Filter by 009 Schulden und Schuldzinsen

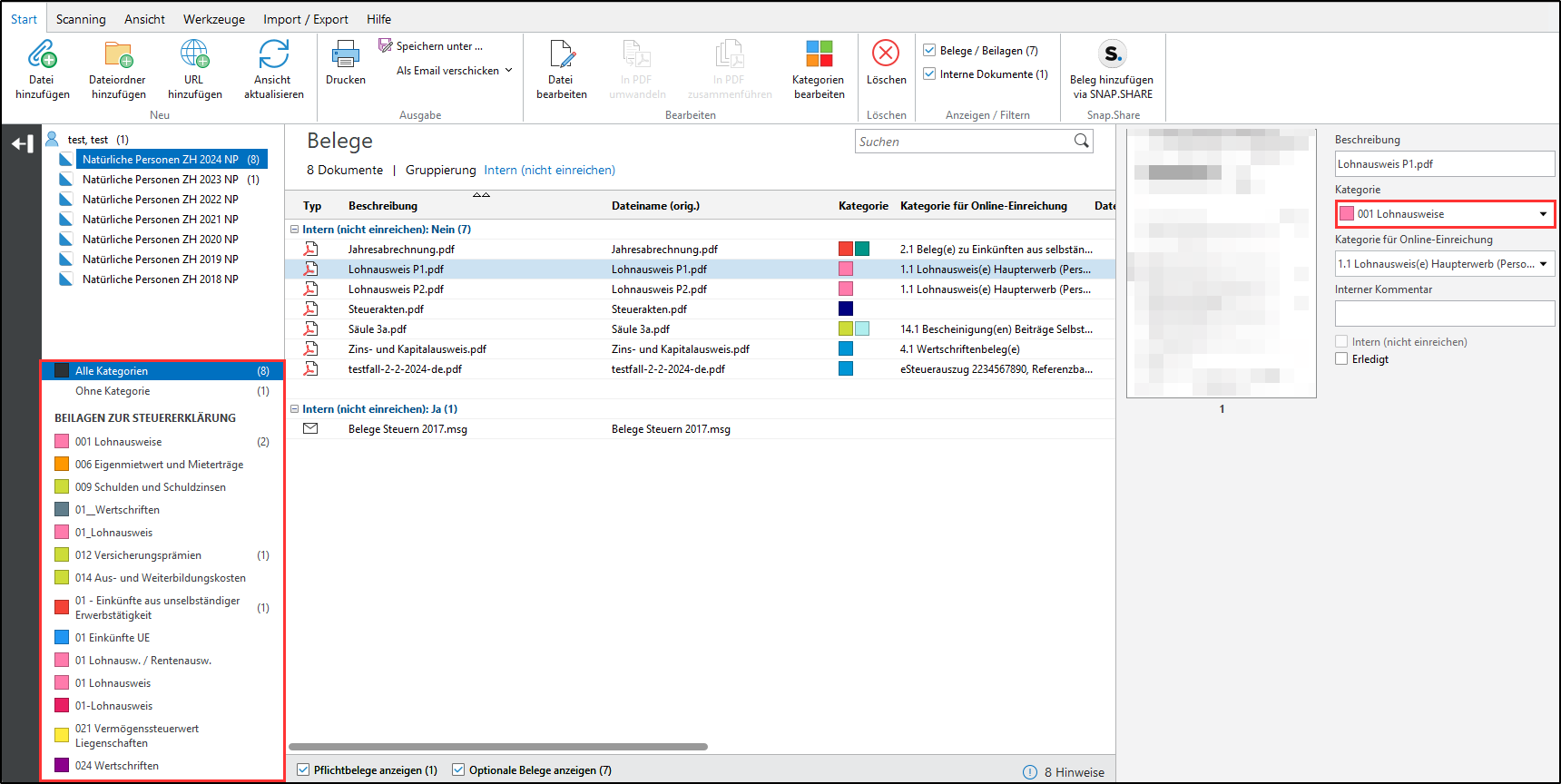[162, 487]
